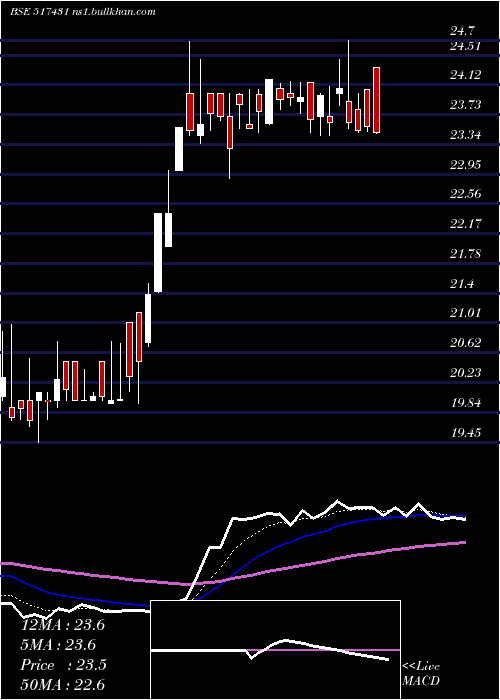The width and height of the screenshot is (500, 700).
Task: Click the tall white candle near 22.17
Action: click(x=158, y=253)
